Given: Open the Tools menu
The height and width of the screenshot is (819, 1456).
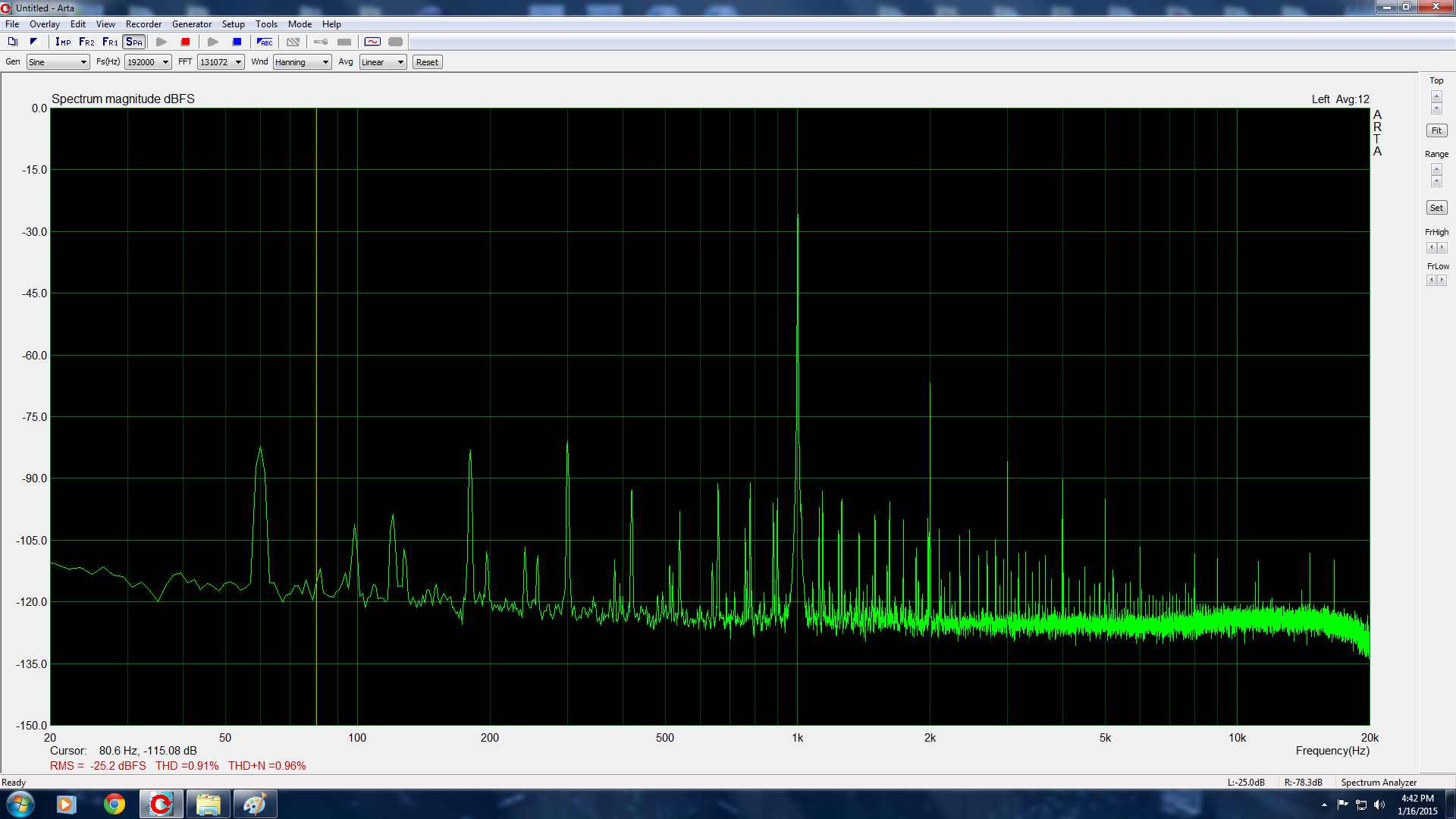Looking at the screenshot, I should pos(266,24).
